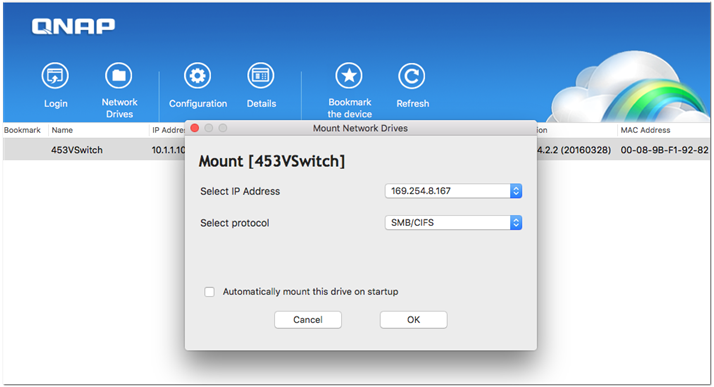Image resolution: width=714 pixels, height=387 pixels.
Task: Enable automatically mount this drive on startup
Action: 209,292
